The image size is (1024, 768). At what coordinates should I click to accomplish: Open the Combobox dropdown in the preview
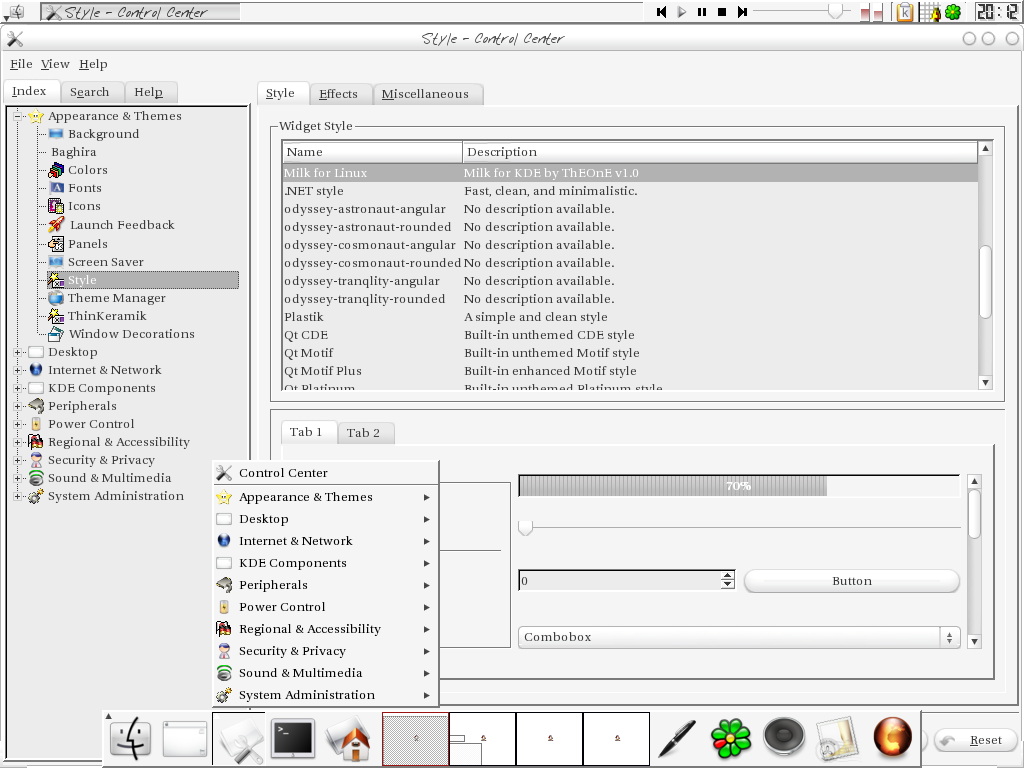pyautogui.click(x=739, y=637)
